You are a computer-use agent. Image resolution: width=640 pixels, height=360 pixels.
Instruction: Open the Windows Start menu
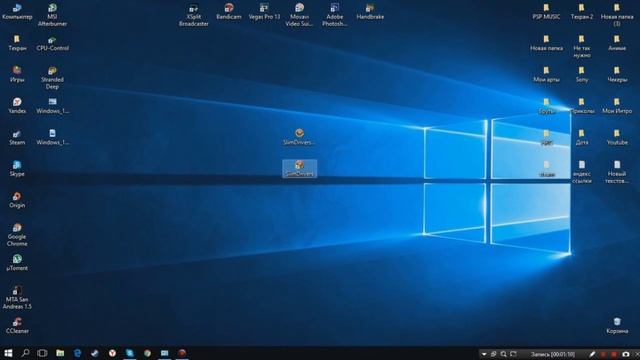click(x=8, y=353)
